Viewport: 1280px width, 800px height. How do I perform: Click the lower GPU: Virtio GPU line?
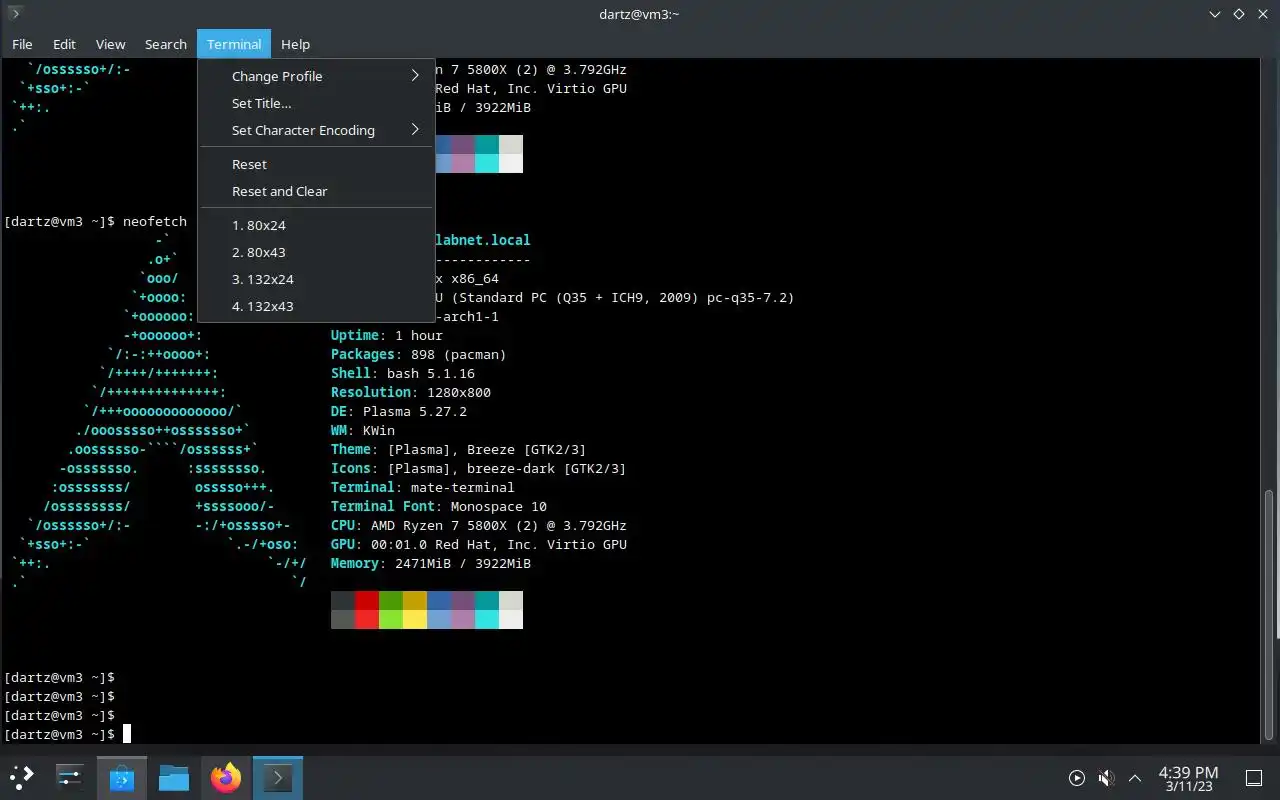click(479, 544)
